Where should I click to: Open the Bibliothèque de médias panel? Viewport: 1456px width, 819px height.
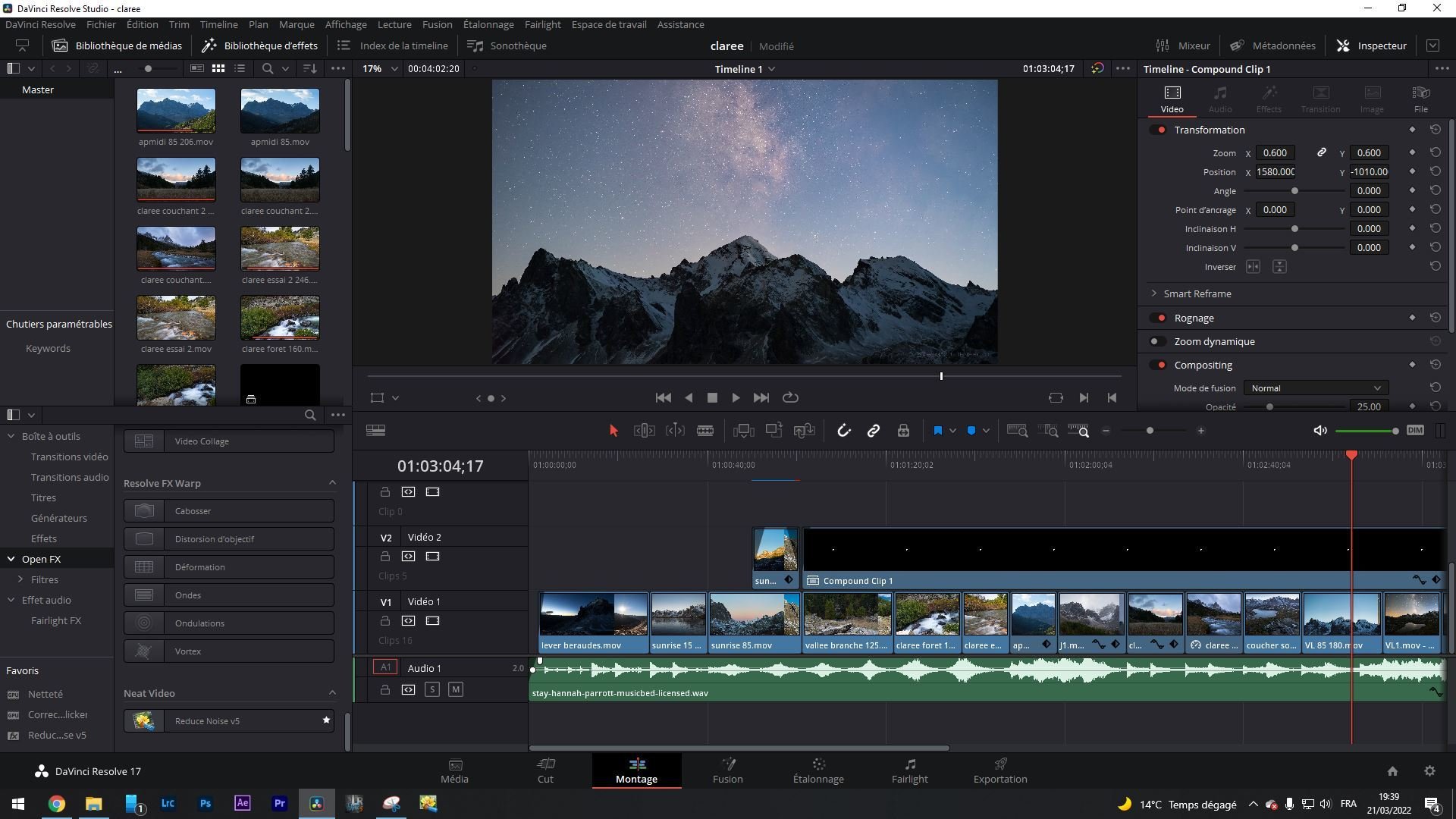tap(118, 45)
